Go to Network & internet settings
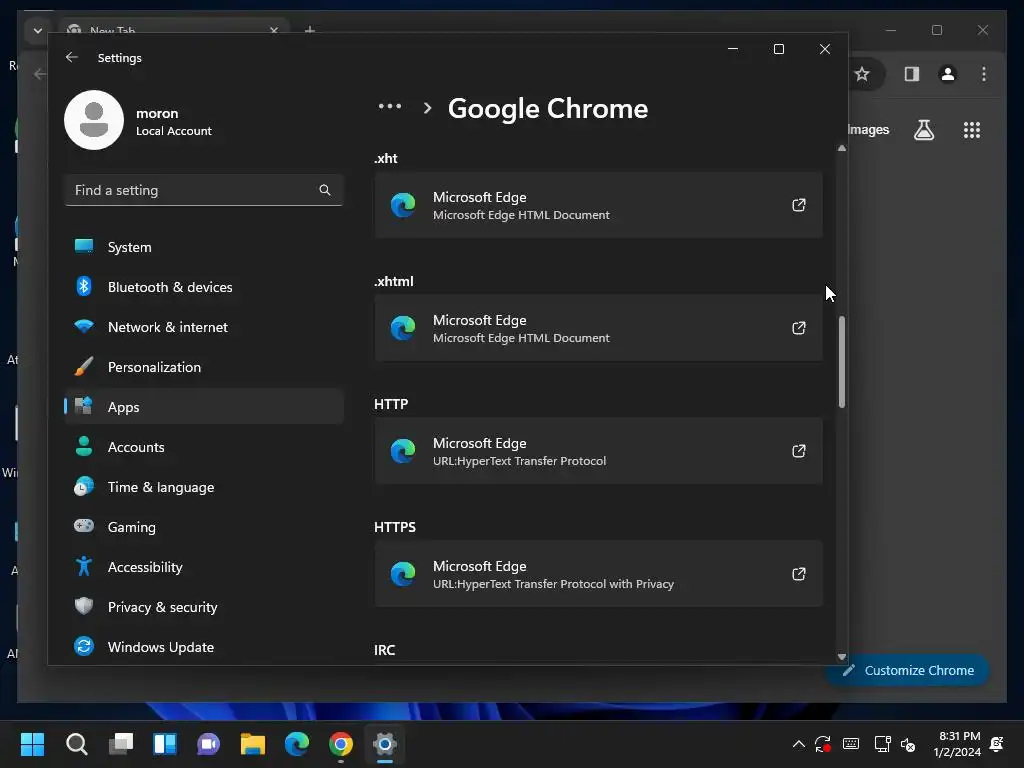Screen dimensions: 1024x768 coord(204,327)
